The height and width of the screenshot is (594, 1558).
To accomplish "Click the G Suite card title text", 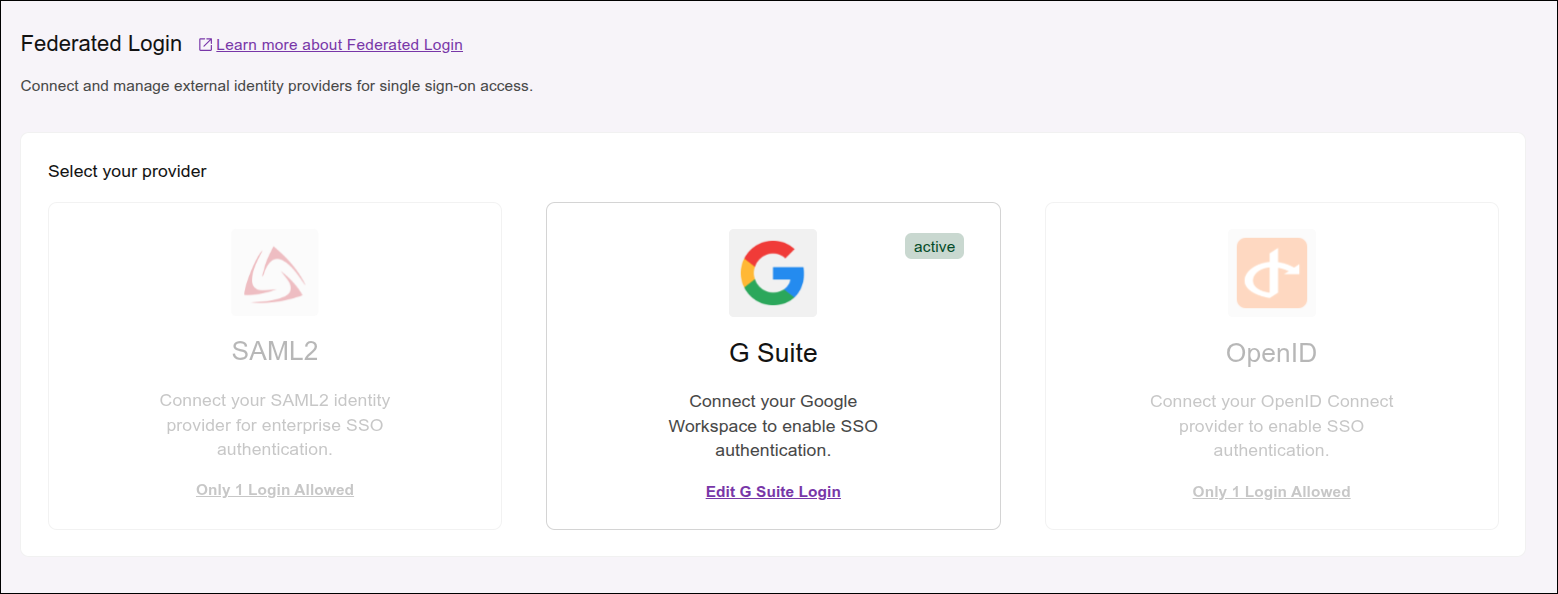I will (772, 352).
